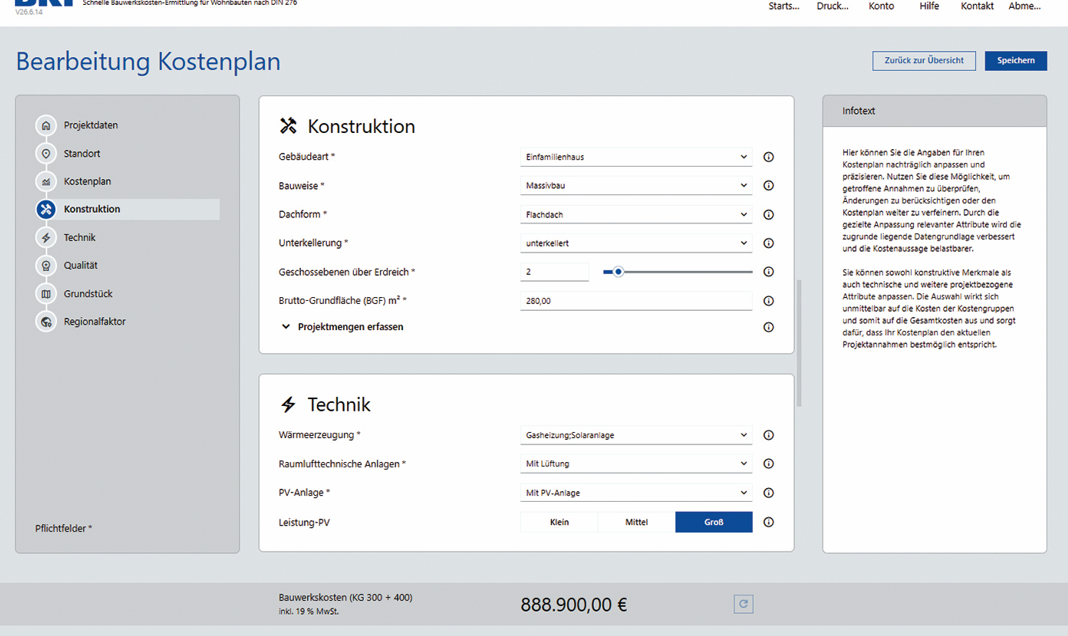Image resolution: width=1068 pixels, height=636 pixels.
Task: Select the Standort location pin icon
Action: (46, 154)
